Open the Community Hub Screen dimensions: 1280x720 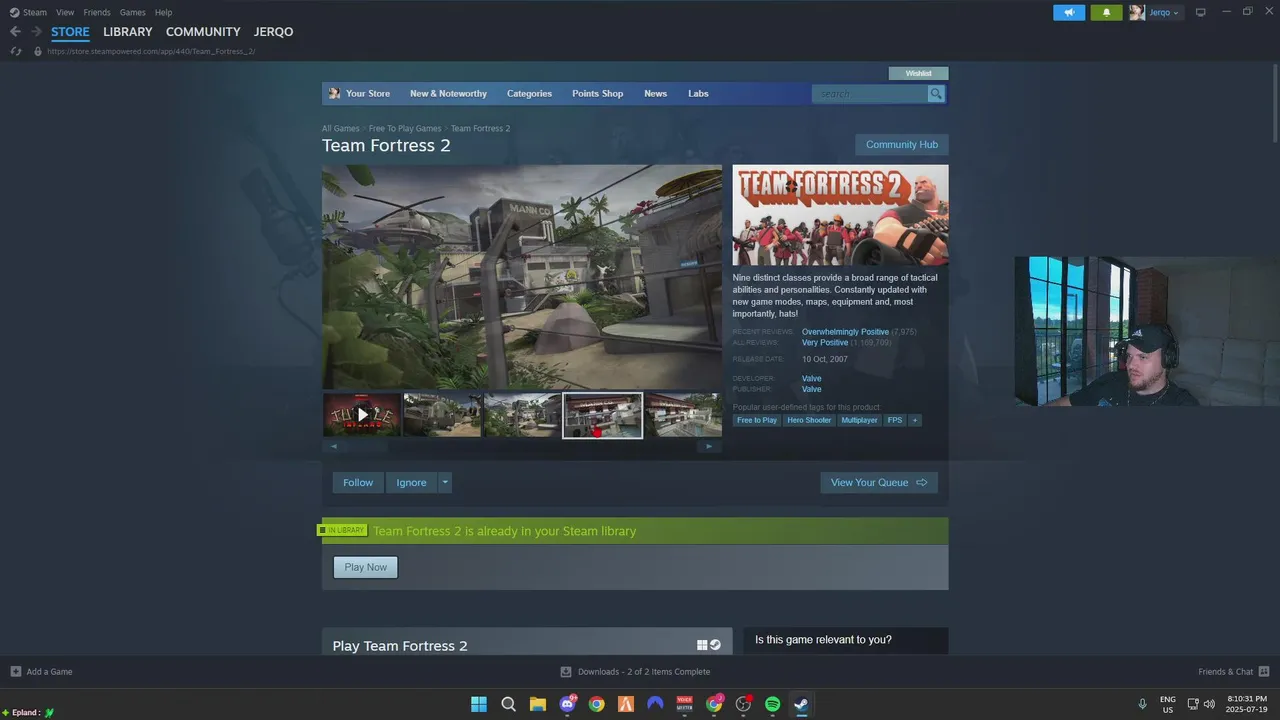click(901, 145)
